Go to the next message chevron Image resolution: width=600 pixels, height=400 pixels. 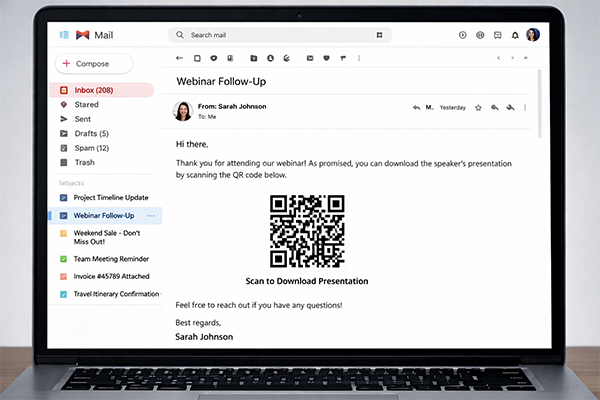(512, 58)
